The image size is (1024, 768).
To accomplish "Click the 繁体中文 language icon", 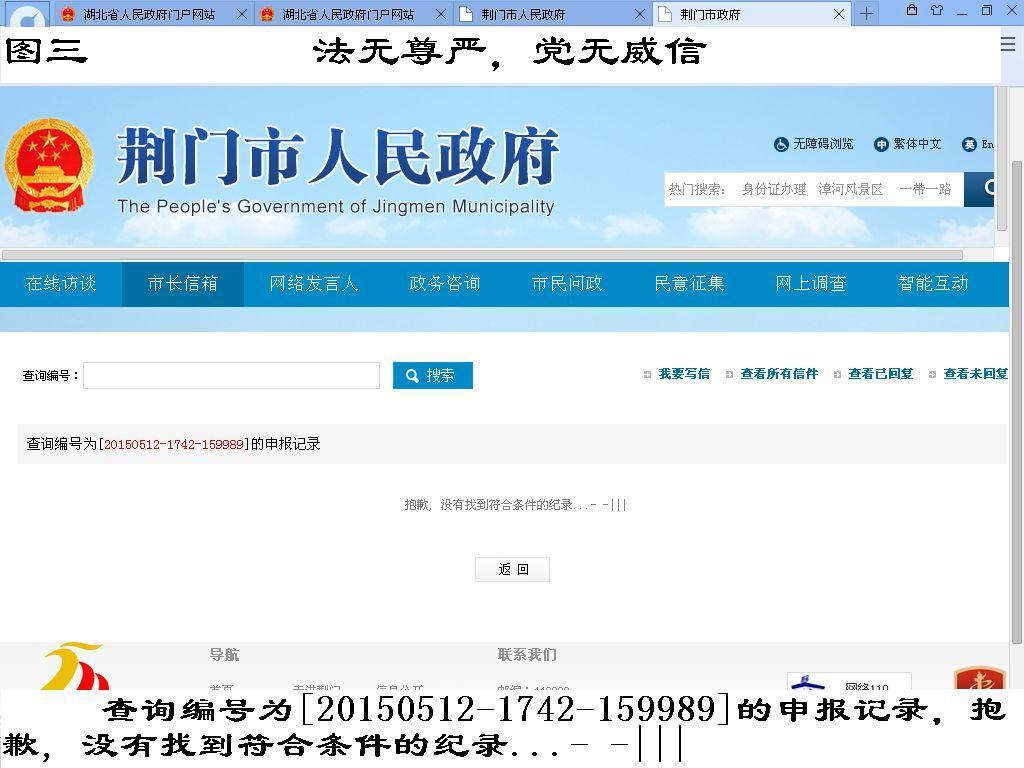I will pyautogui.click(x=881, y=144).
